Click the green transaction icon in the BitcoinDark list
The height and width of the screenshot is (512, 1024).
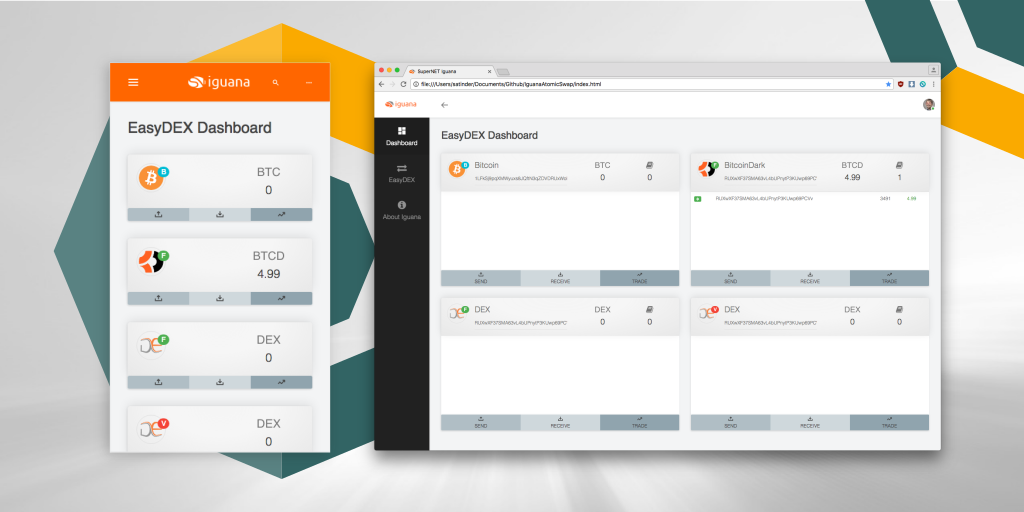[697, 198]
